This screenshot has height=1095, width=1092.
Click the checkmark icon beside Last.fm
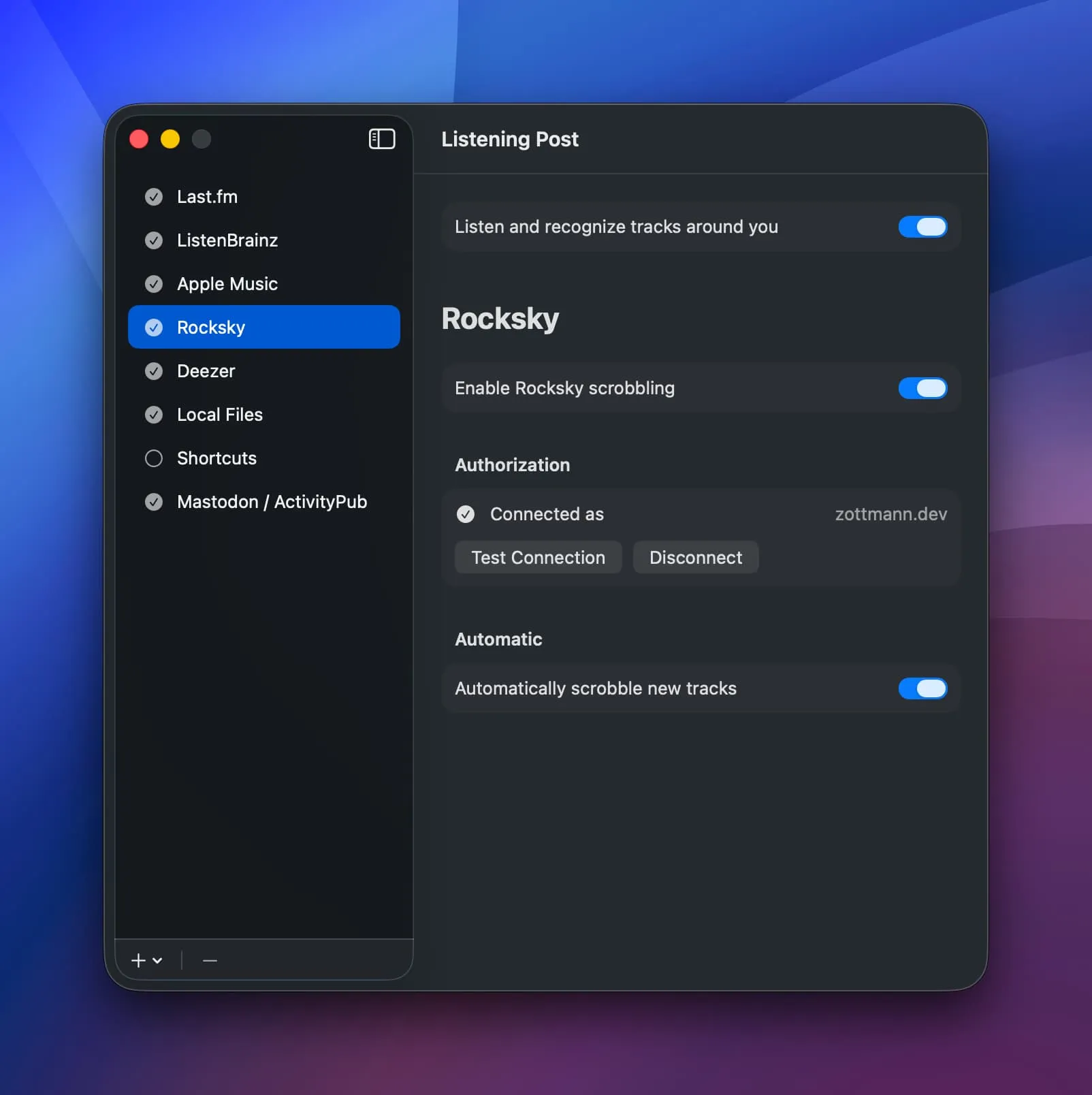153,197
